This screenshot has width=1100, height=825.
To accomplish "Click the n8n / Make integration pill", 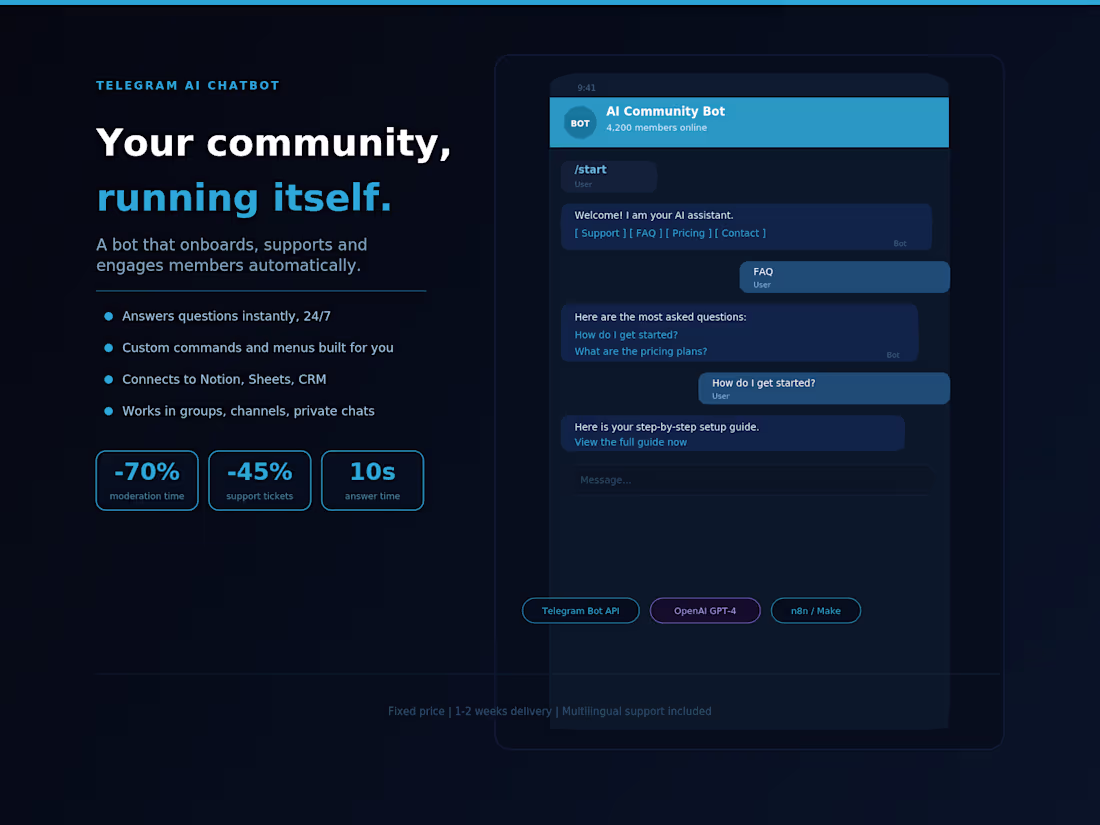I will tap(816, 610).
